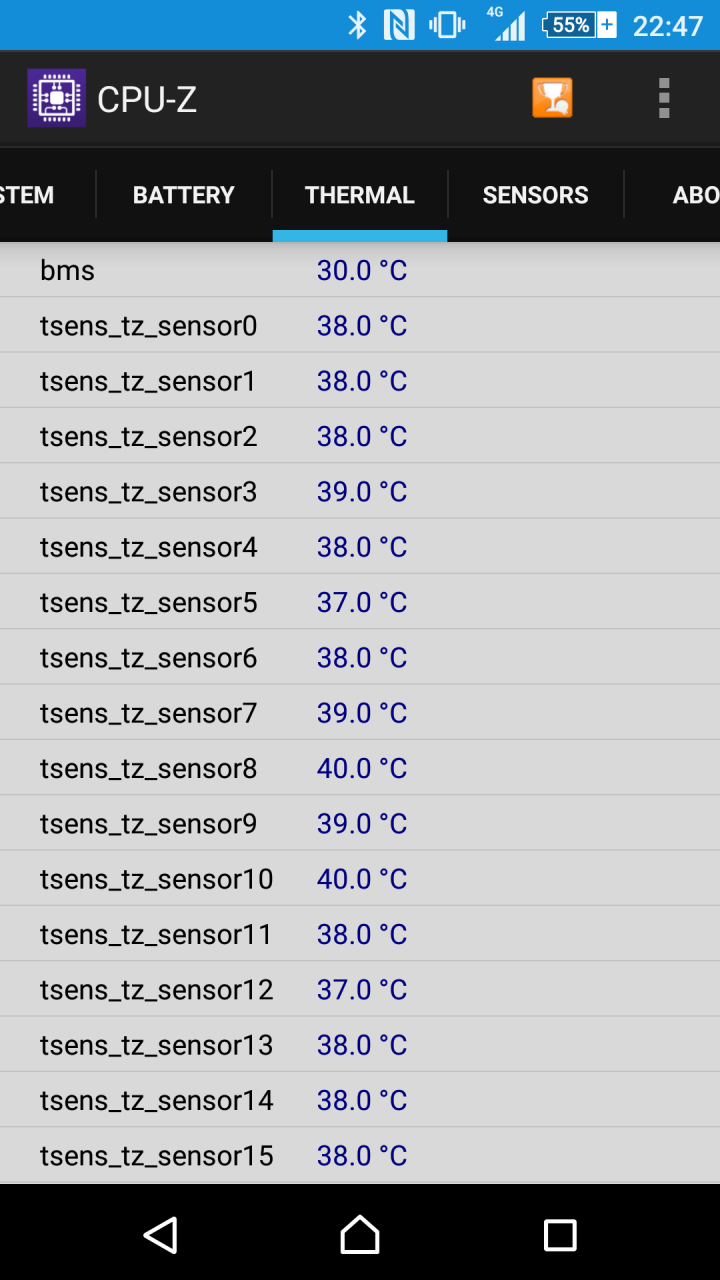The width and height of the screenshot is (720, 1280).
Task: Tap the Android home navigation button
Action: pyautogui.click(x=360, y=1235)
